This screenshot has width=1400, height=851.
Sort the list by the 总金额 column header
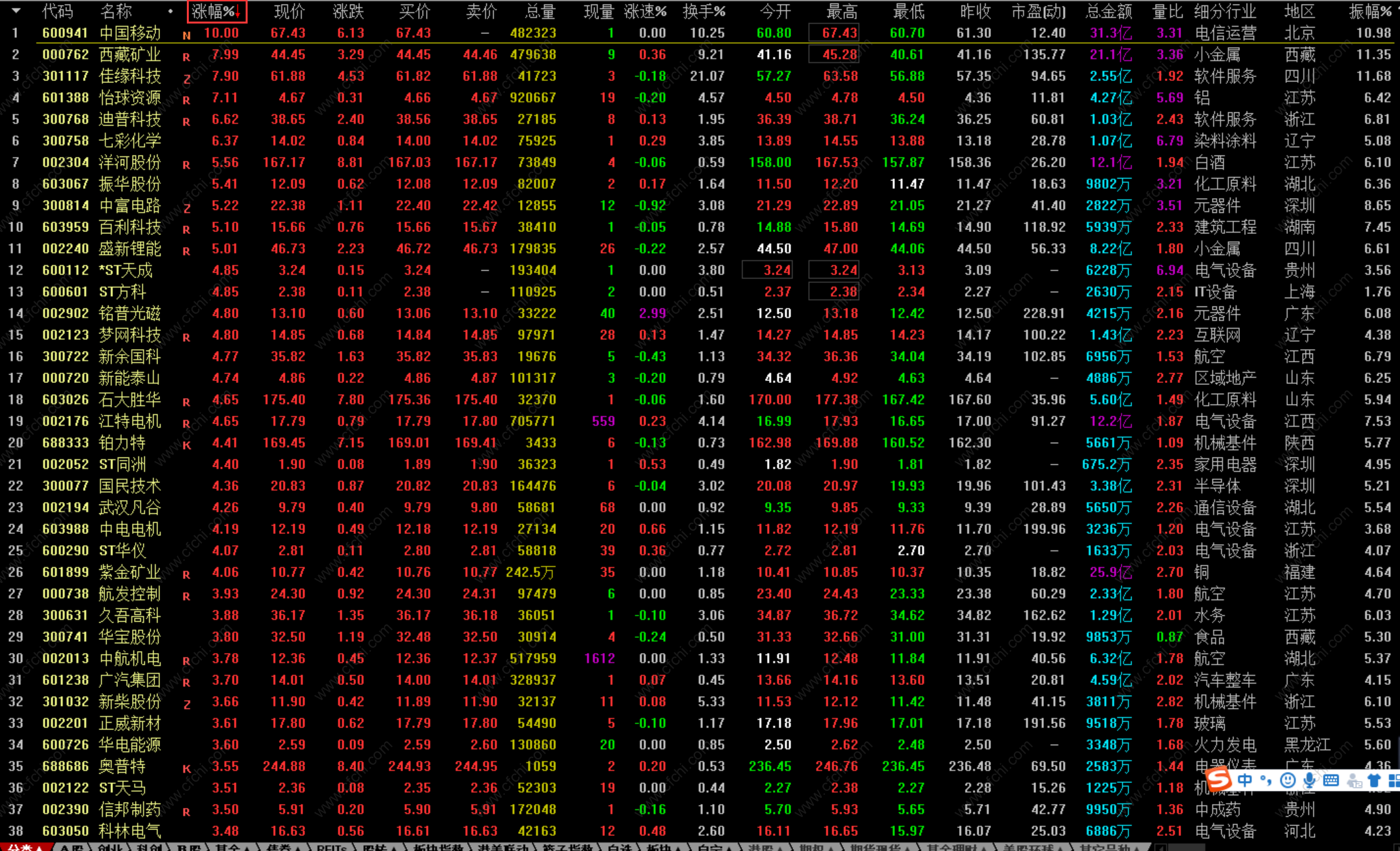point(1109,11)
